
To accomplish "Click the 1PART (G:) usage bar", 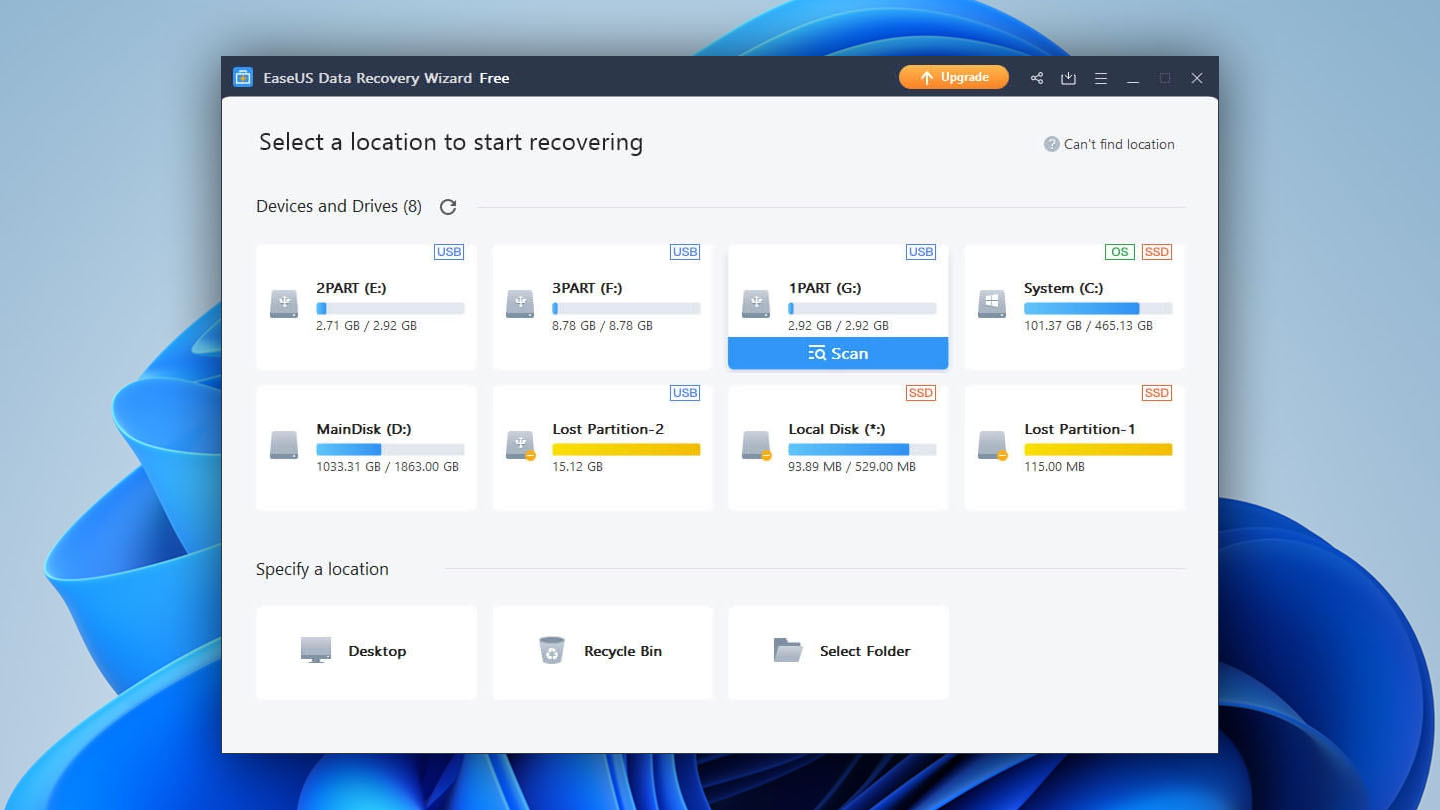I will (862, 309).
